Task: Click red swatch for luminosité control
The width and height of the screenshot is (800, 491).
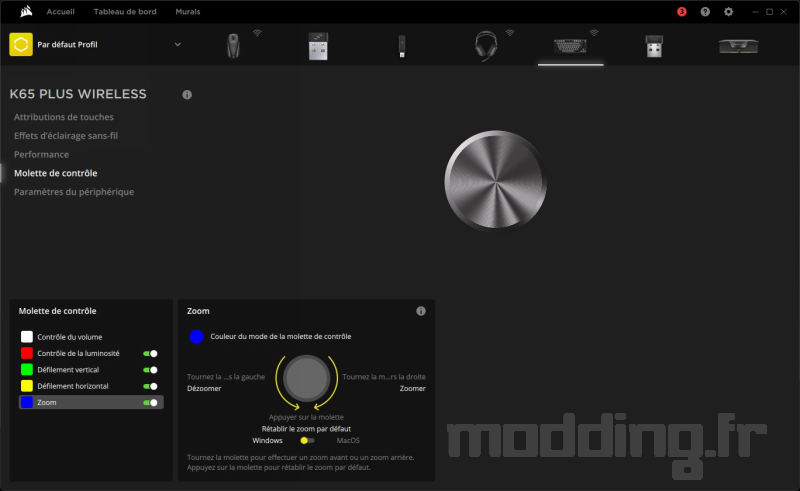Action: click(x=27, y=353)
